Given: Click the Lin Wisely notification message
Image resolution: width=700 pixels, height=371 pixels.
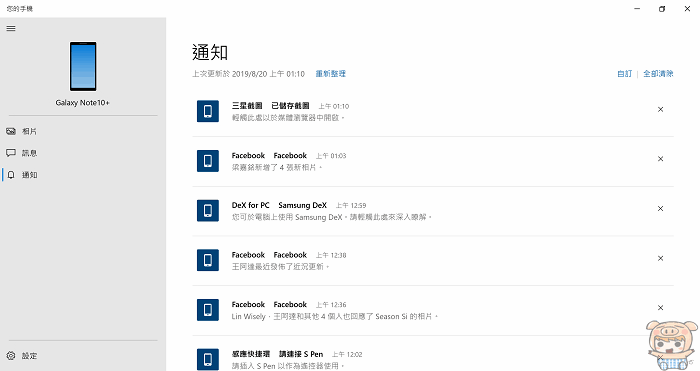Looking at the screenshot, I should pyautogui.click(x=335, y=317).
